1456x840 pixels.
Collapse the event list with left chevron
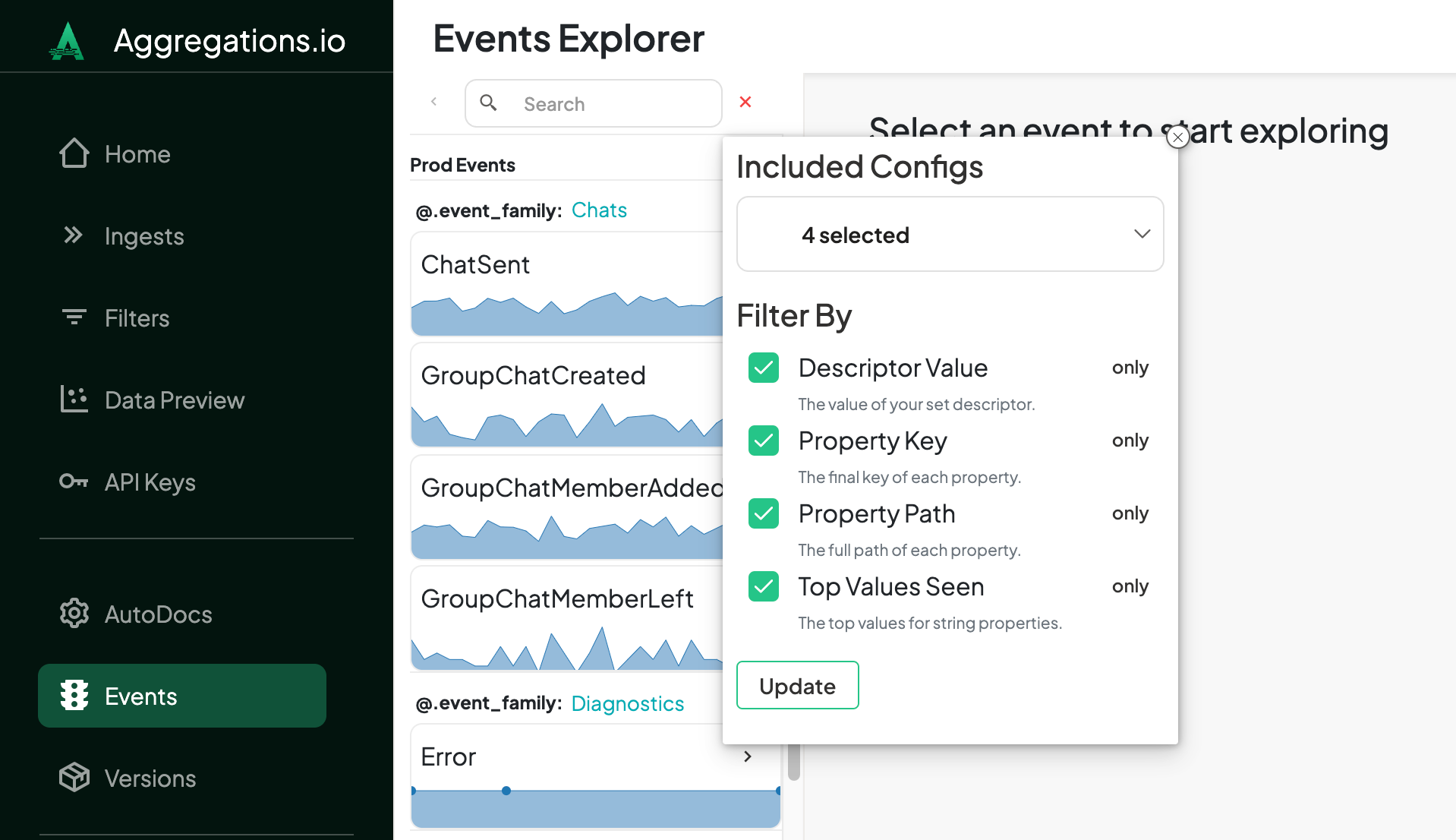click(434, 103)
